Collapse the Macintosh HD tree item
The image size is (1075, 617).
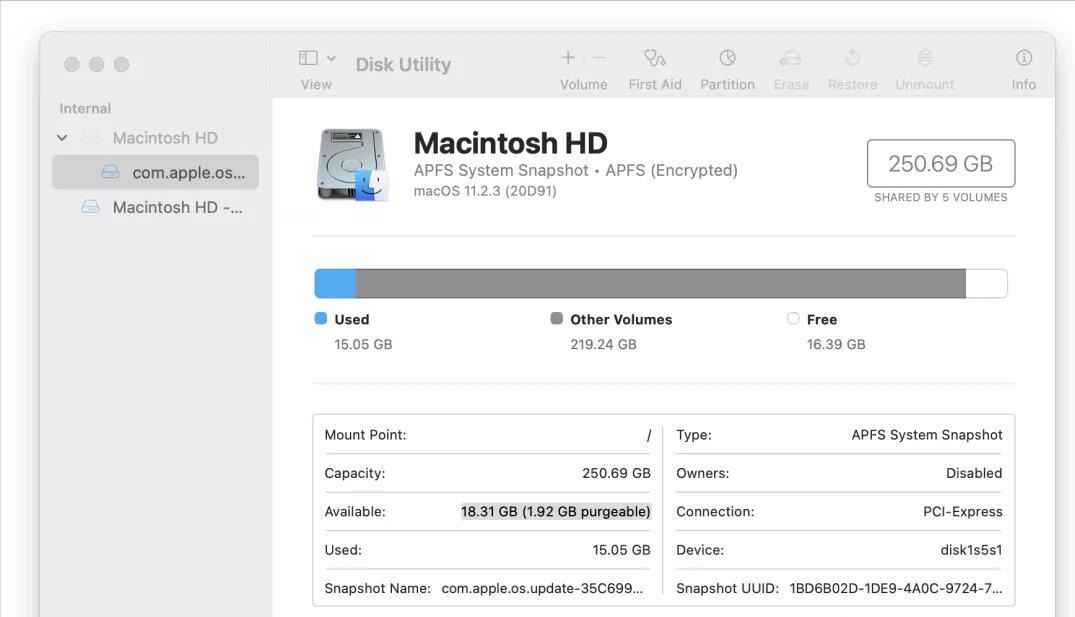tap(62, 137)
